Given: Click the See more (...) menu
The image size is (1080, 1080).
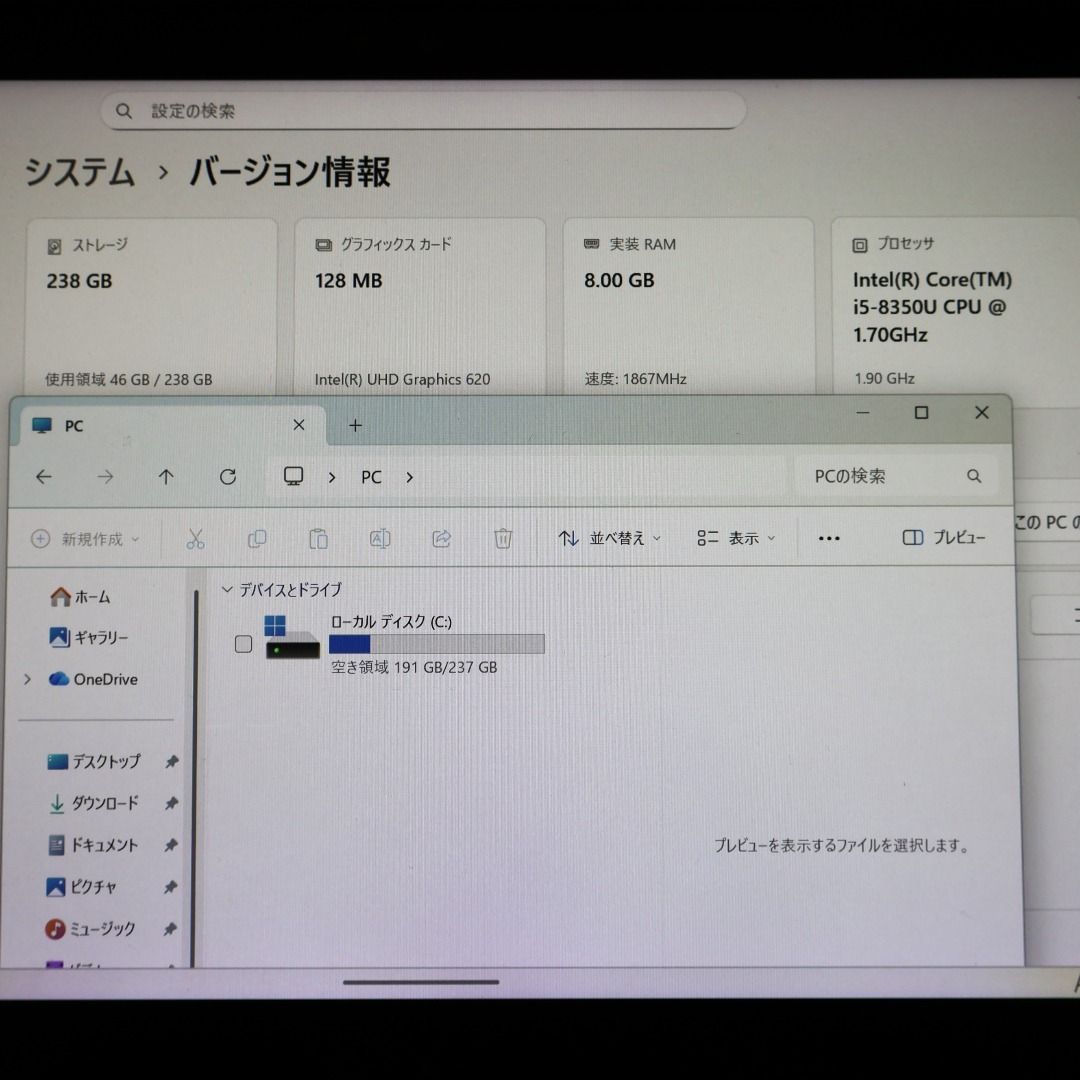Looking at the screenshot, I should [x=828, y=538].
